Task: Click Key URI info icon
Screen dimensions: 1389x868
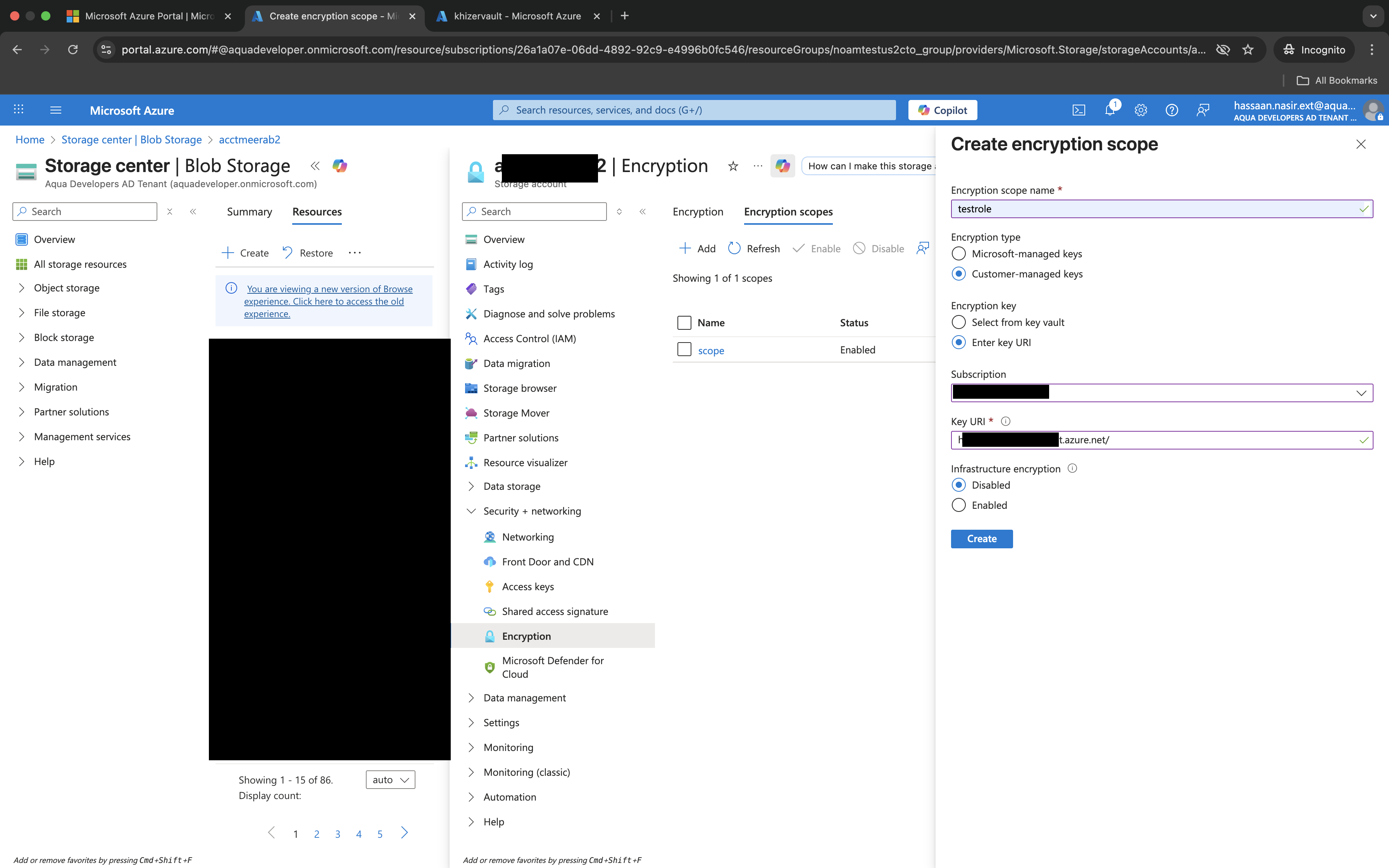Action: pyautogui.click(x=1006, y=421)
